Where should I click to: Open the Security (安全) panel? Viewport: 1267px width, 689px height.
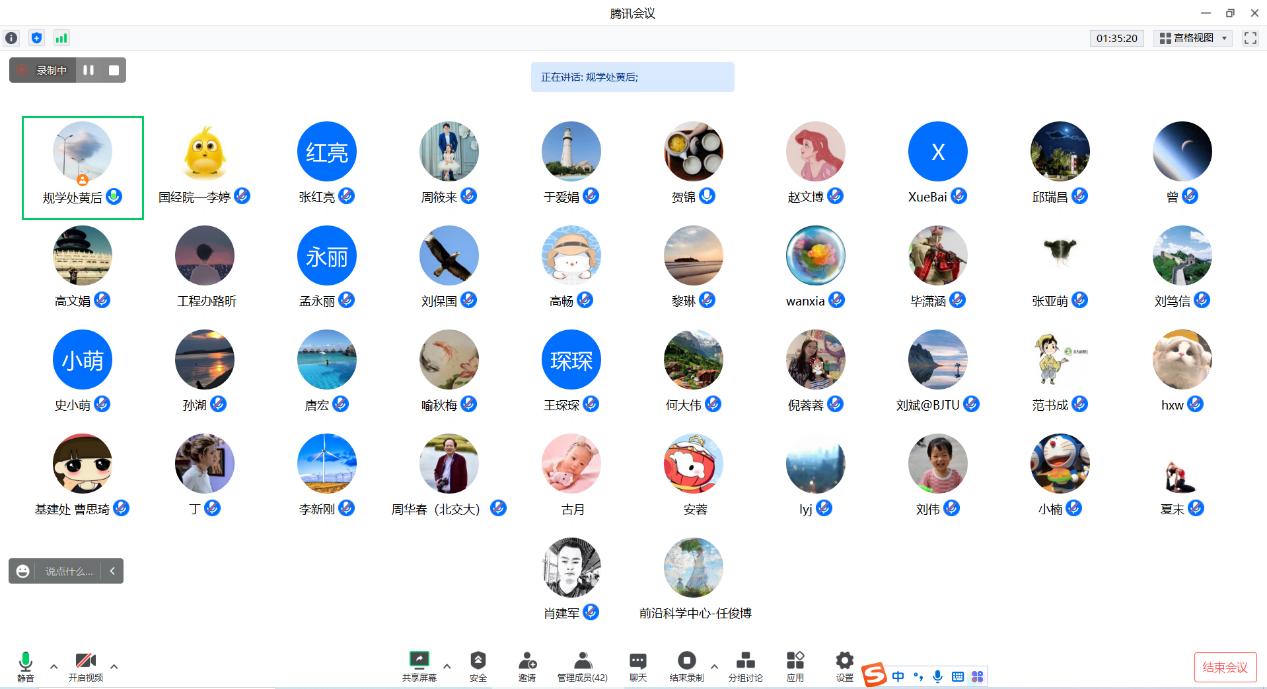[478, 665]
